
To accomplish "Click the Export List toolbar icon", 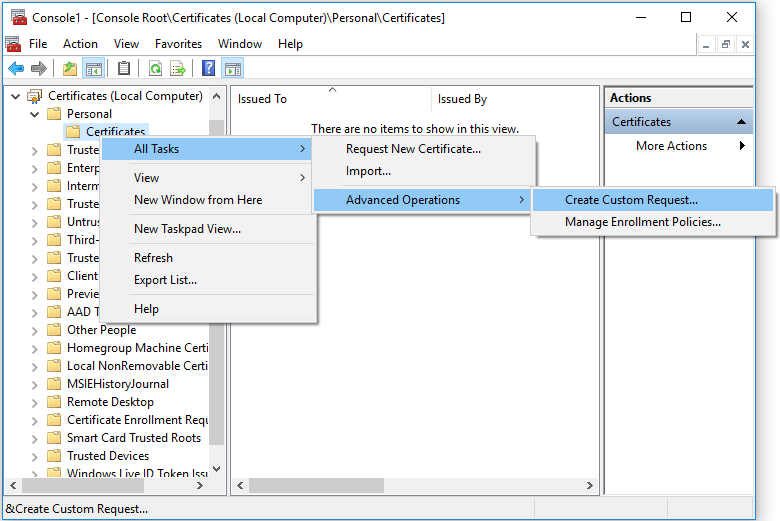I will click(178, 68).
